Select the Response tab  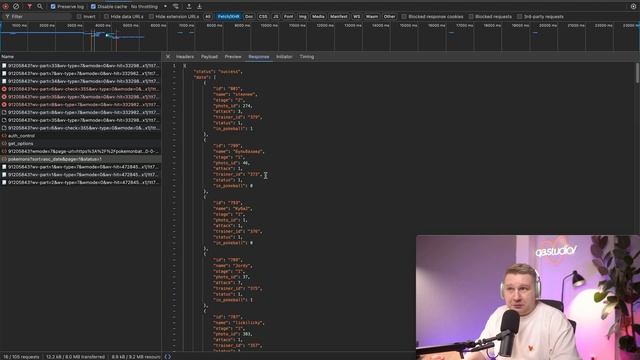click(x=259, y=57)
